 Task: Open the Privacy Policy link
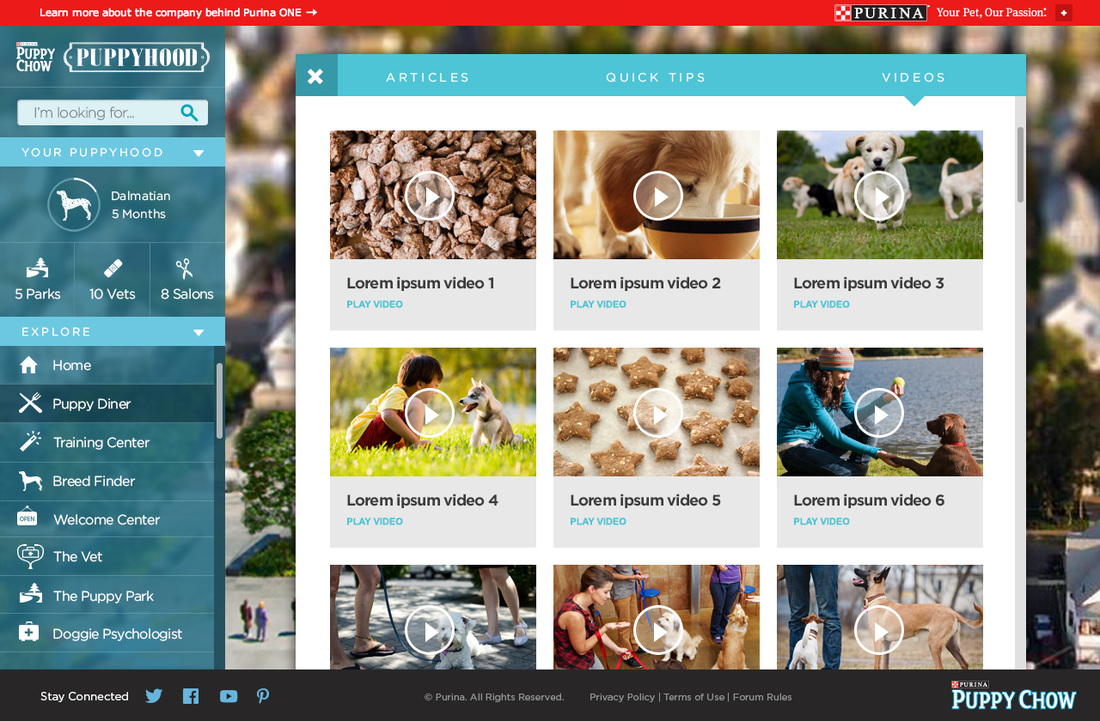click(x=622, y=697)
